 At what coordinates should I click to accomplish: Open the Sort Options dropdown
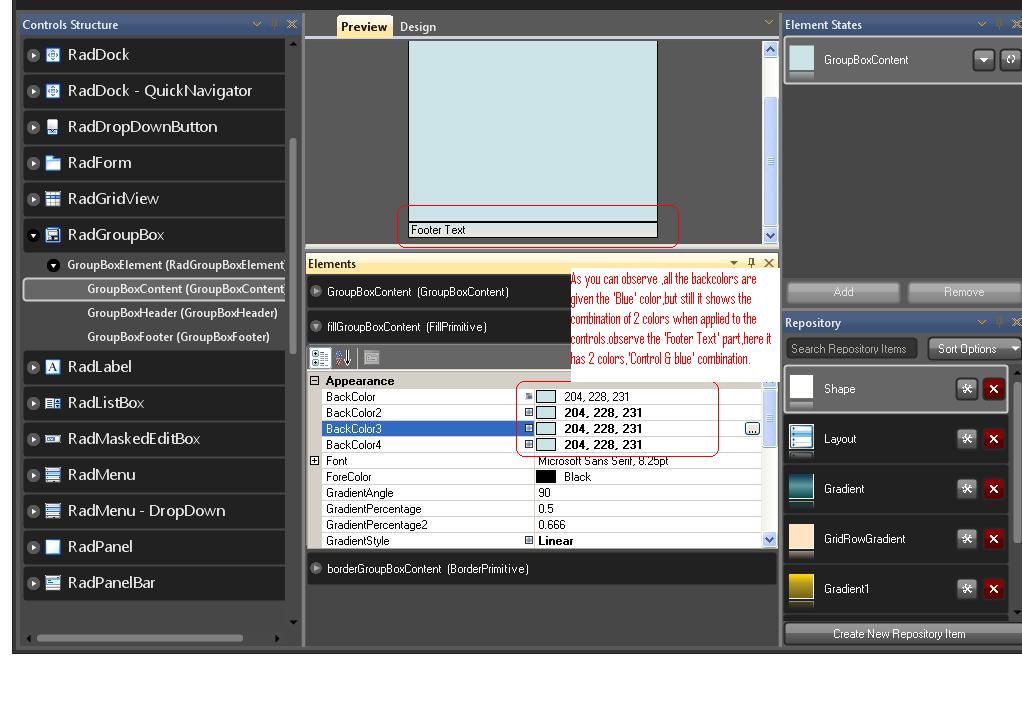976,349
